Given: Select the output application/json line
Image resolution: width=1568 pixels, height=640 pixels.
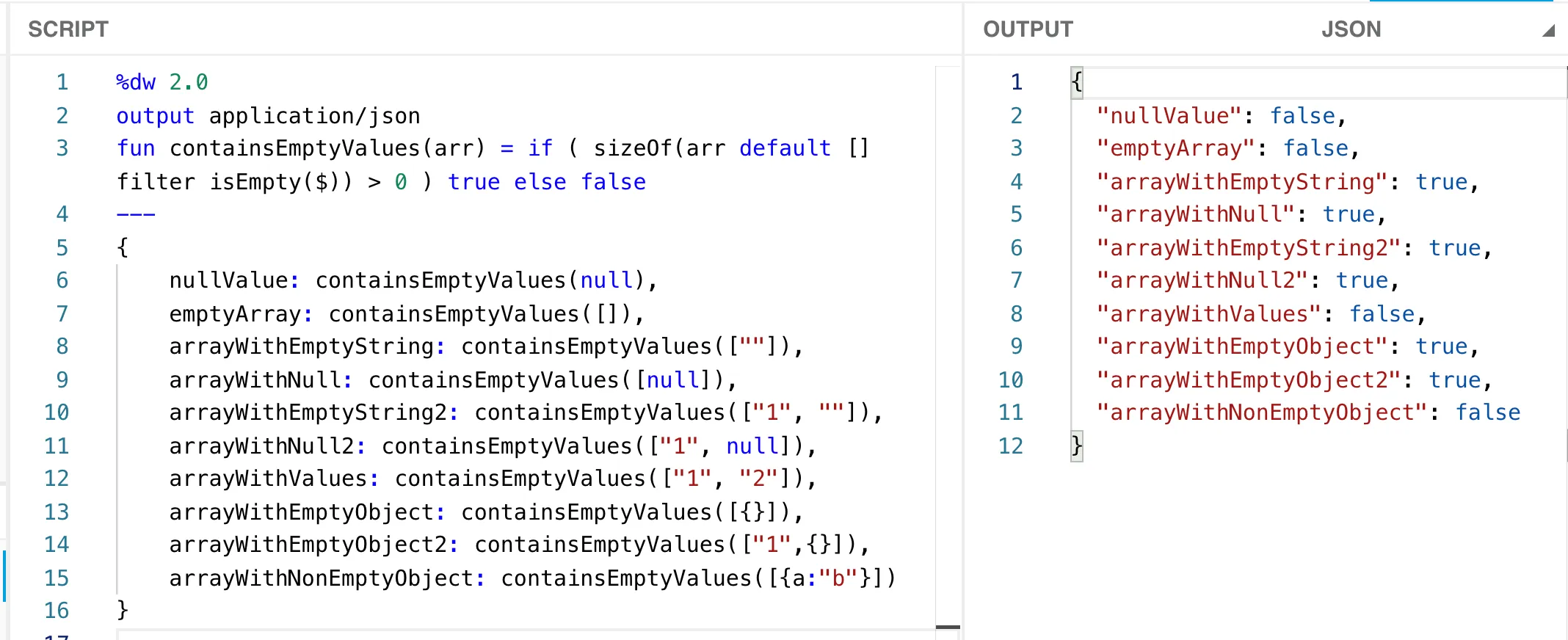Looking at the screenshot, I should 268,116.
